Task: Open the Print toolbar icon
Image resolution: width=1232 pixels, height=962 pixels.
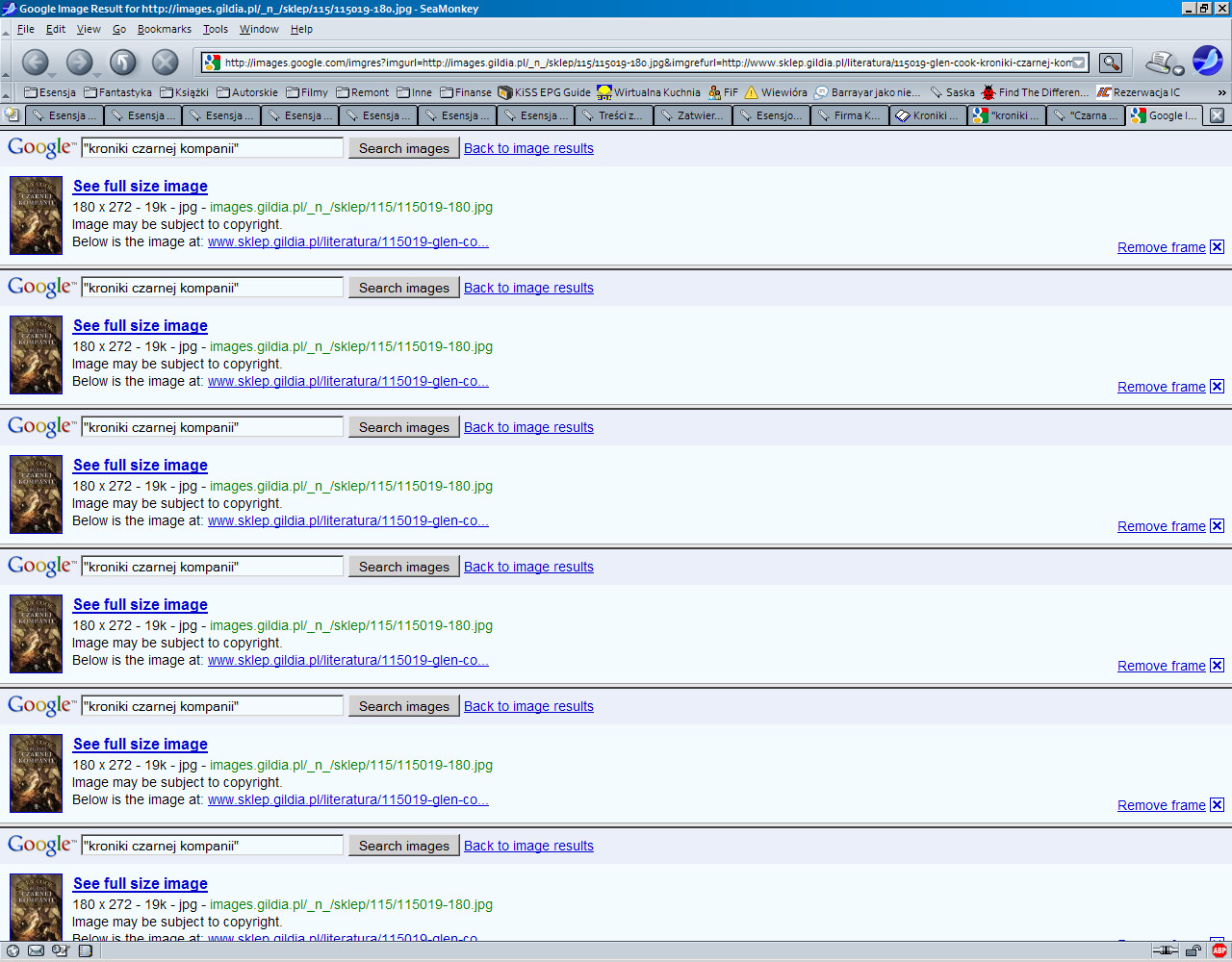Action: point(1159,63)
